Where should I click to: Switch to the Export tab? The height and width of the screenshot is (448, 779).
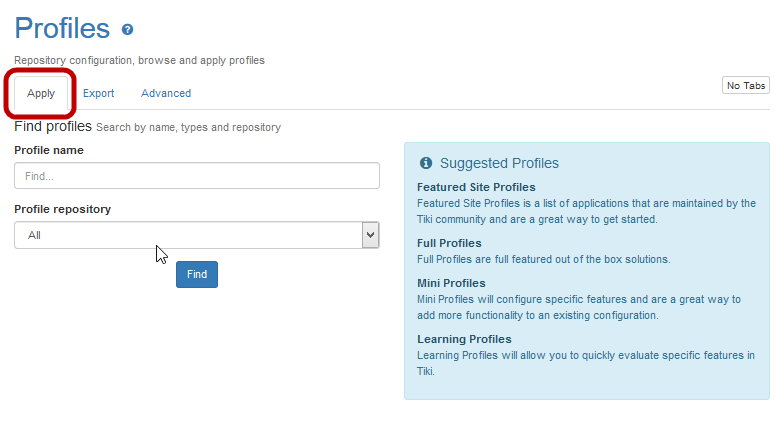point(98,93)
